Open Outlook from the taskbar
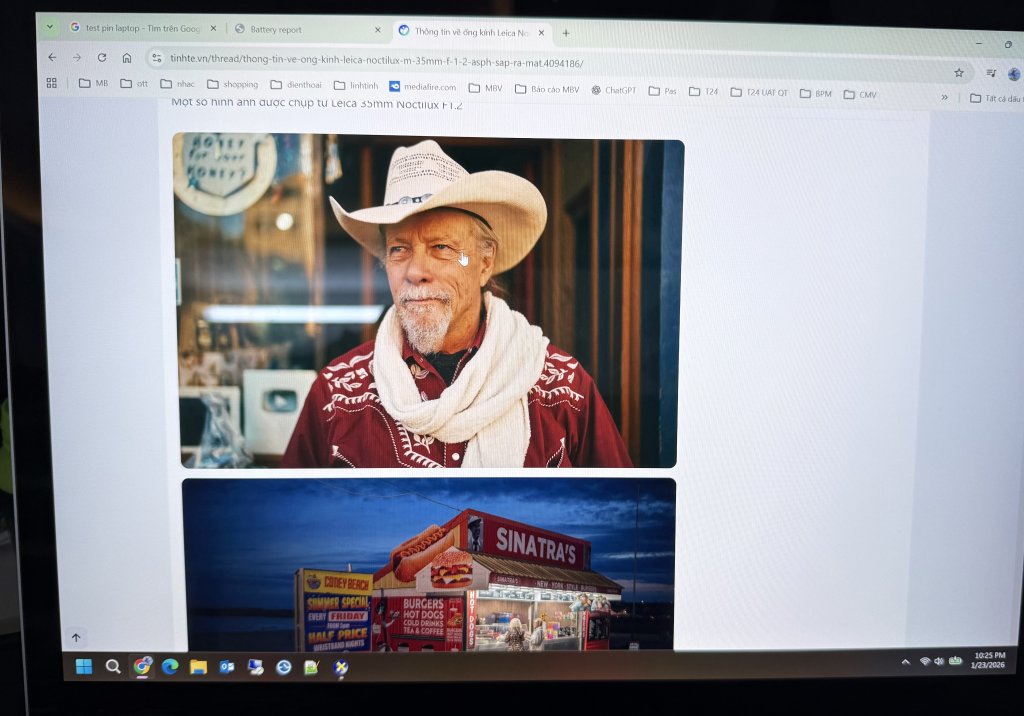This screenshot has height=716, width=1024. pos(227,667)
